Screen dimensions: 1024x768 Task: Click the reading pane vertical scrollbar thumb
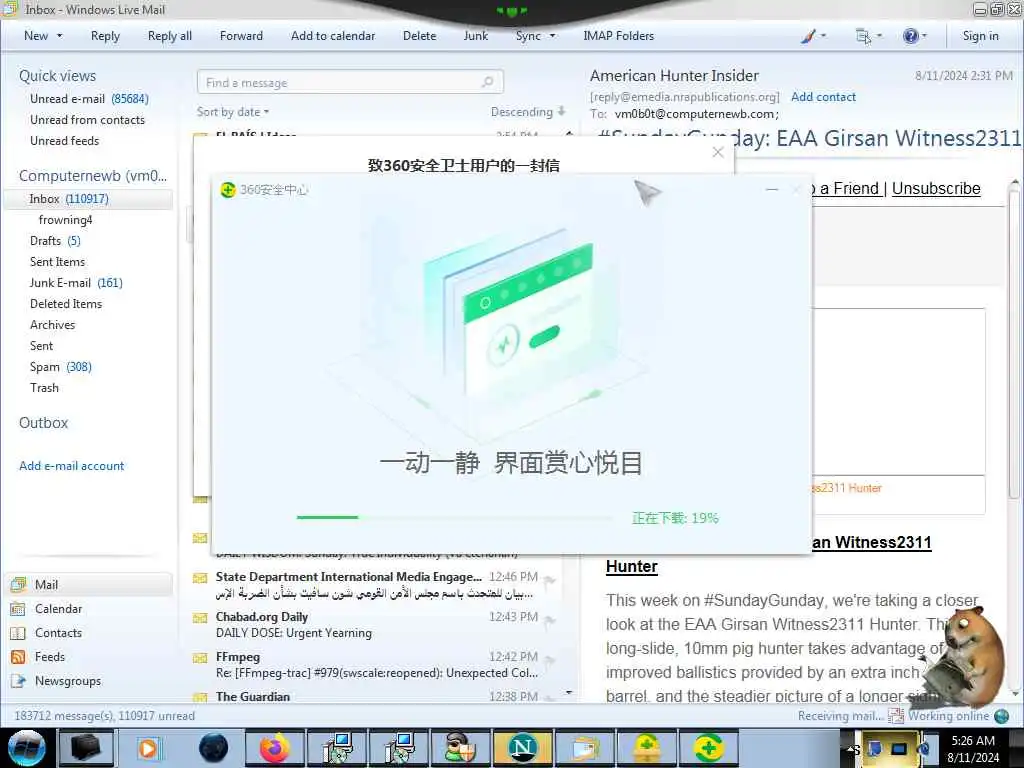(1014, 343)
